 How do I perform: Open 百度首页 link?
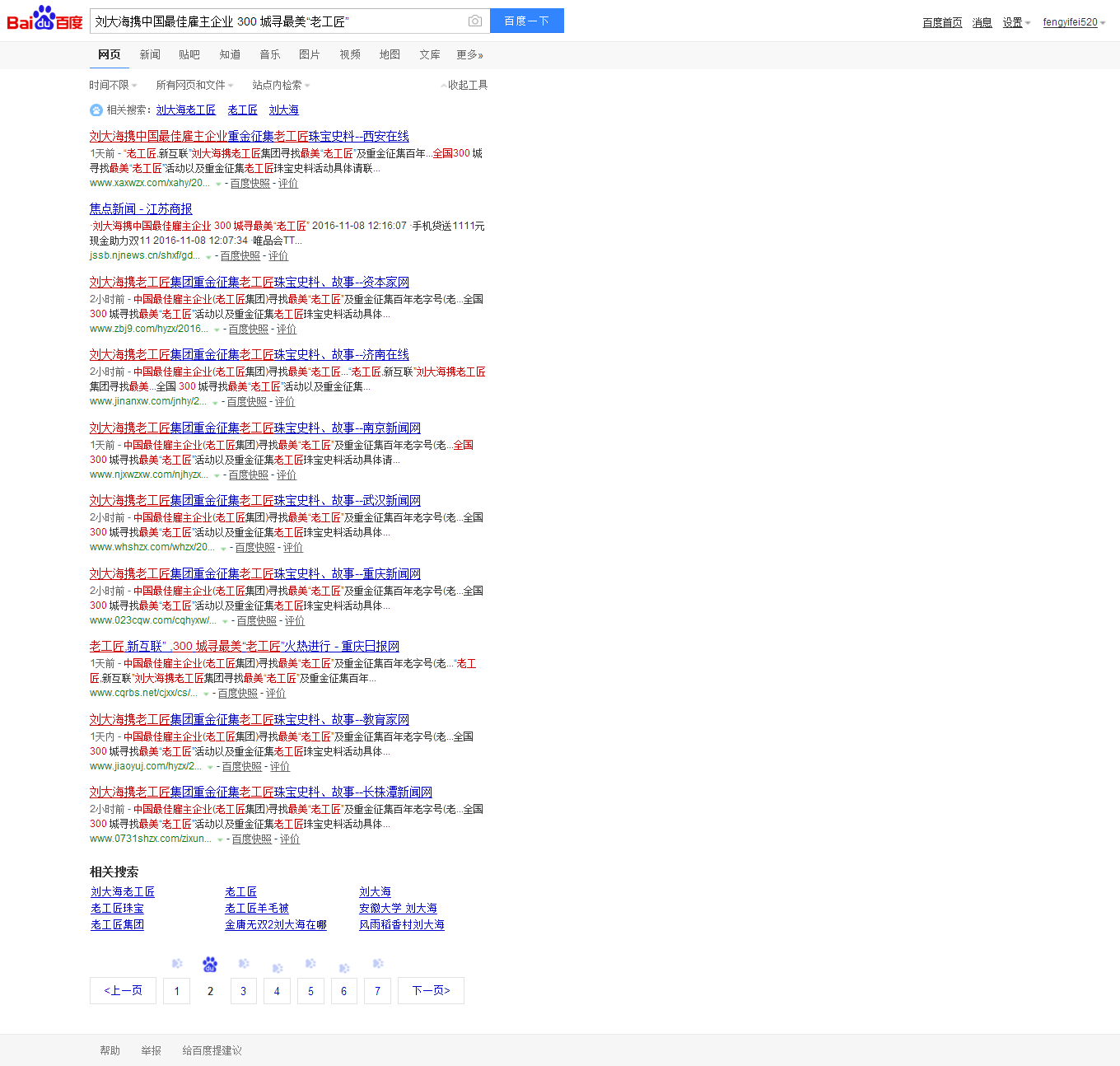pyautogui.click(x=942, y=23)
